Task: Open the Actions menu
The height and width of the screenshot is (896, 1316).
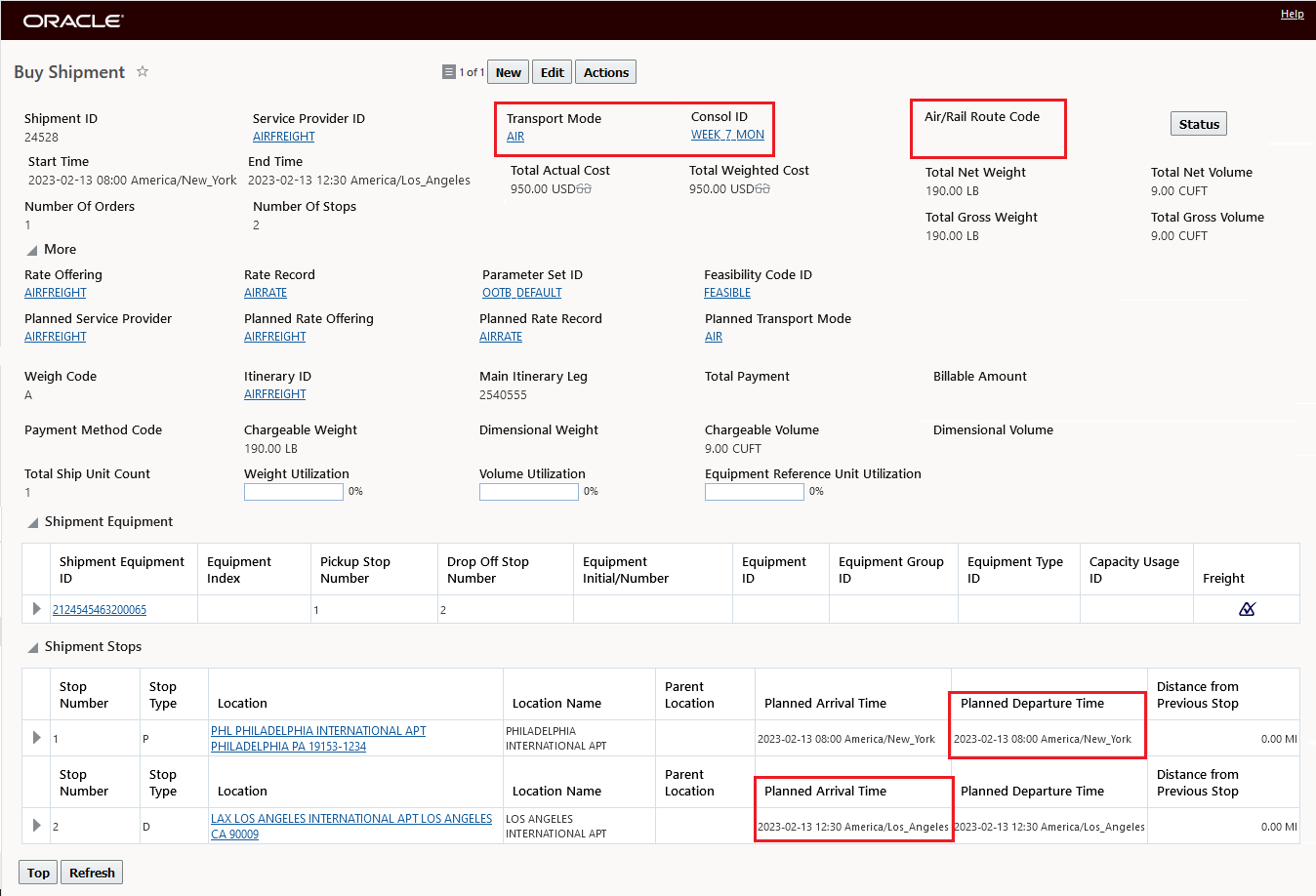Action: pos(605,72)
